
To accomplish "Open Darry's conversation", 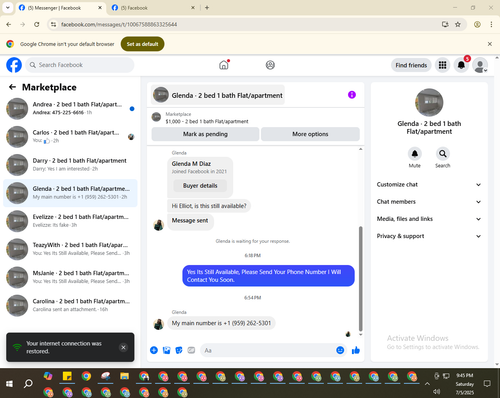I will [70, 165].
